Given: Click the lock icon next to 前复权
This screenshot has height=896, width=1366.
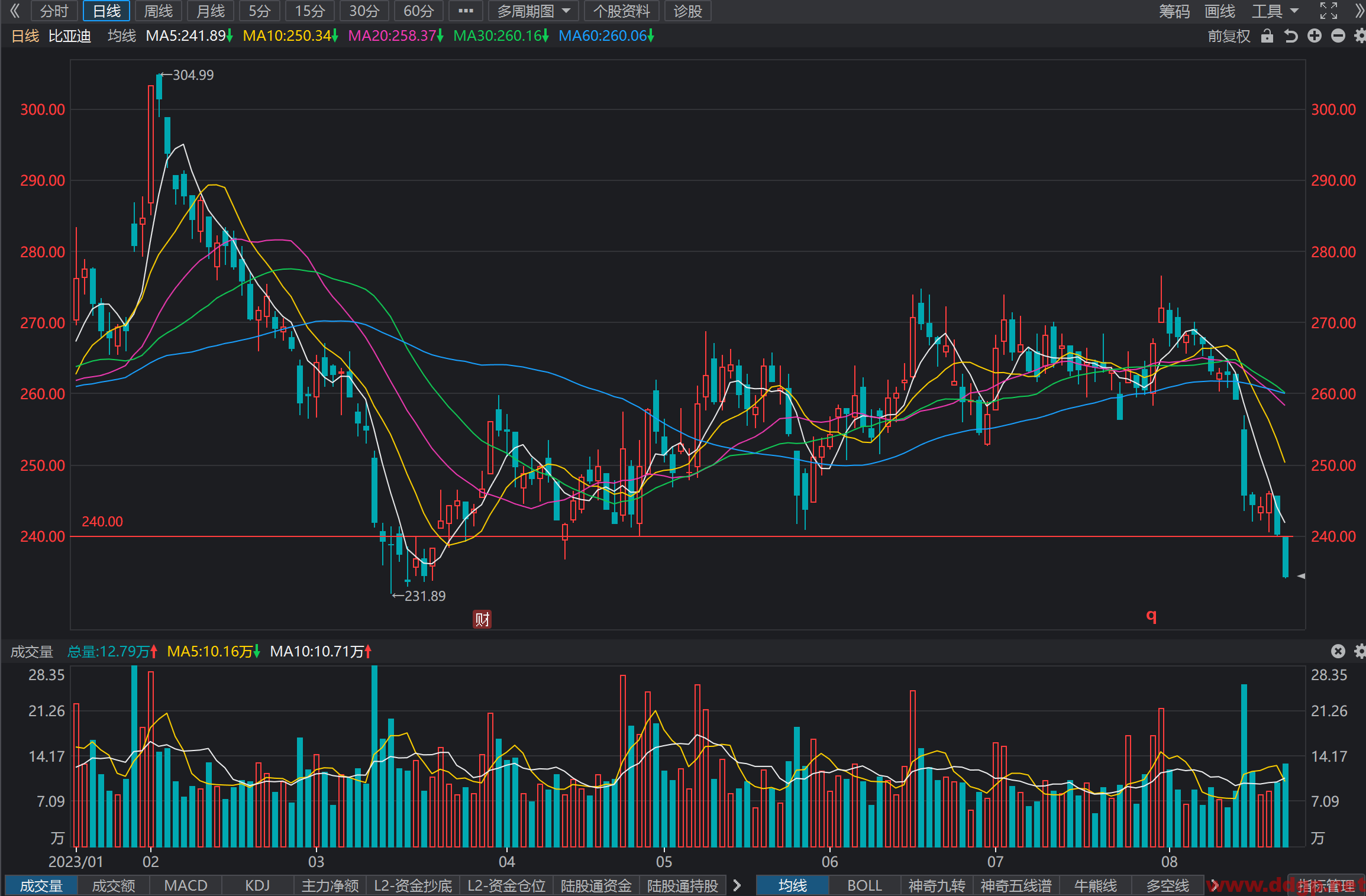Looking at the screenshot, I should 1267,36.
